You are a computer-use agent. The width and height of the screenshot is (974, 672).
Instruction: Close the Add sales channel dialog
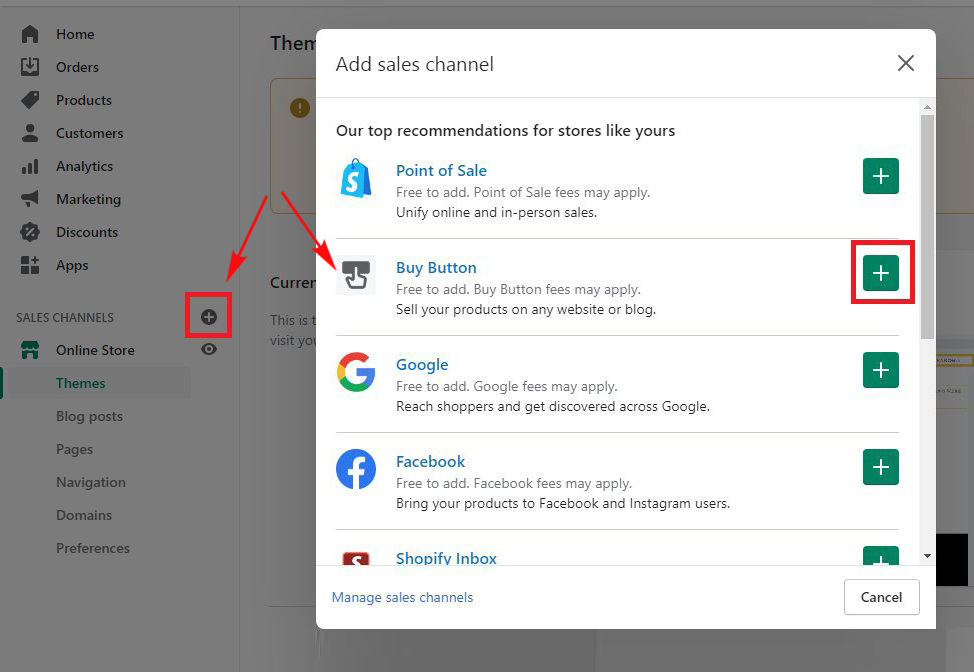coord(905,64)
